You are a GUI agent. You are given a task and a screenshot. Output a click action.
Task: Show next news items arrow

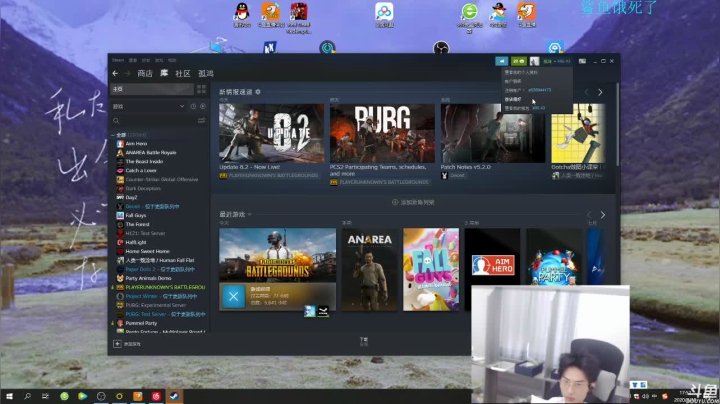tap(600, 92)
